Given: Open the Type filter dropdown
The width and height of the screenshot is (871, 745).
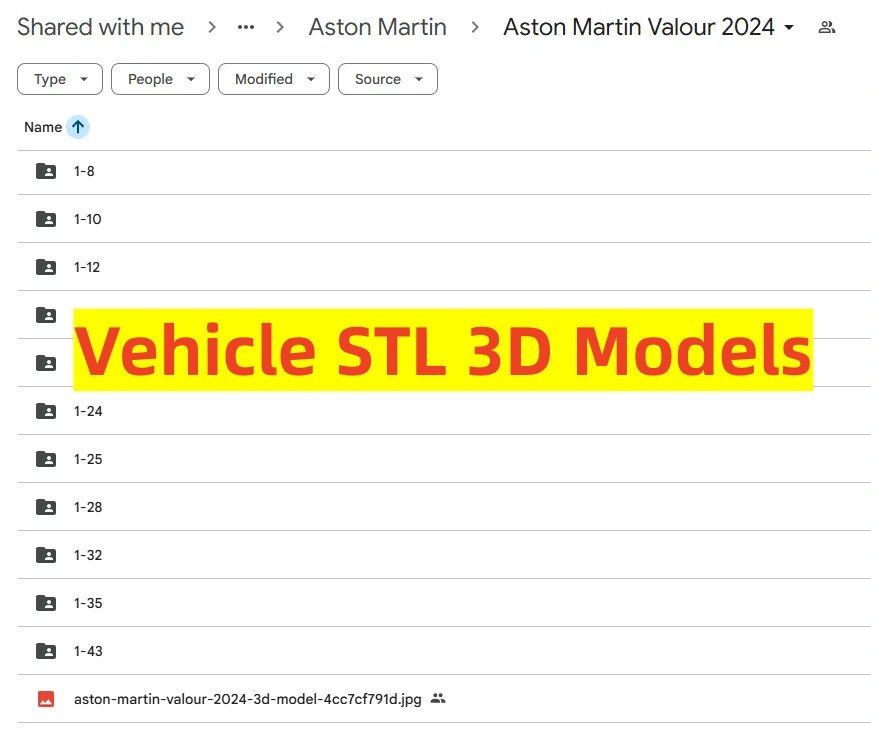Looking at the screenshot, I should 60,79.
